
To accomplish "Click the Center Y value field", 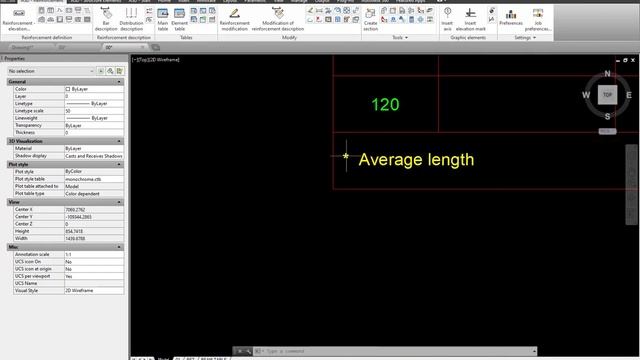I will [x=94, y=217].
